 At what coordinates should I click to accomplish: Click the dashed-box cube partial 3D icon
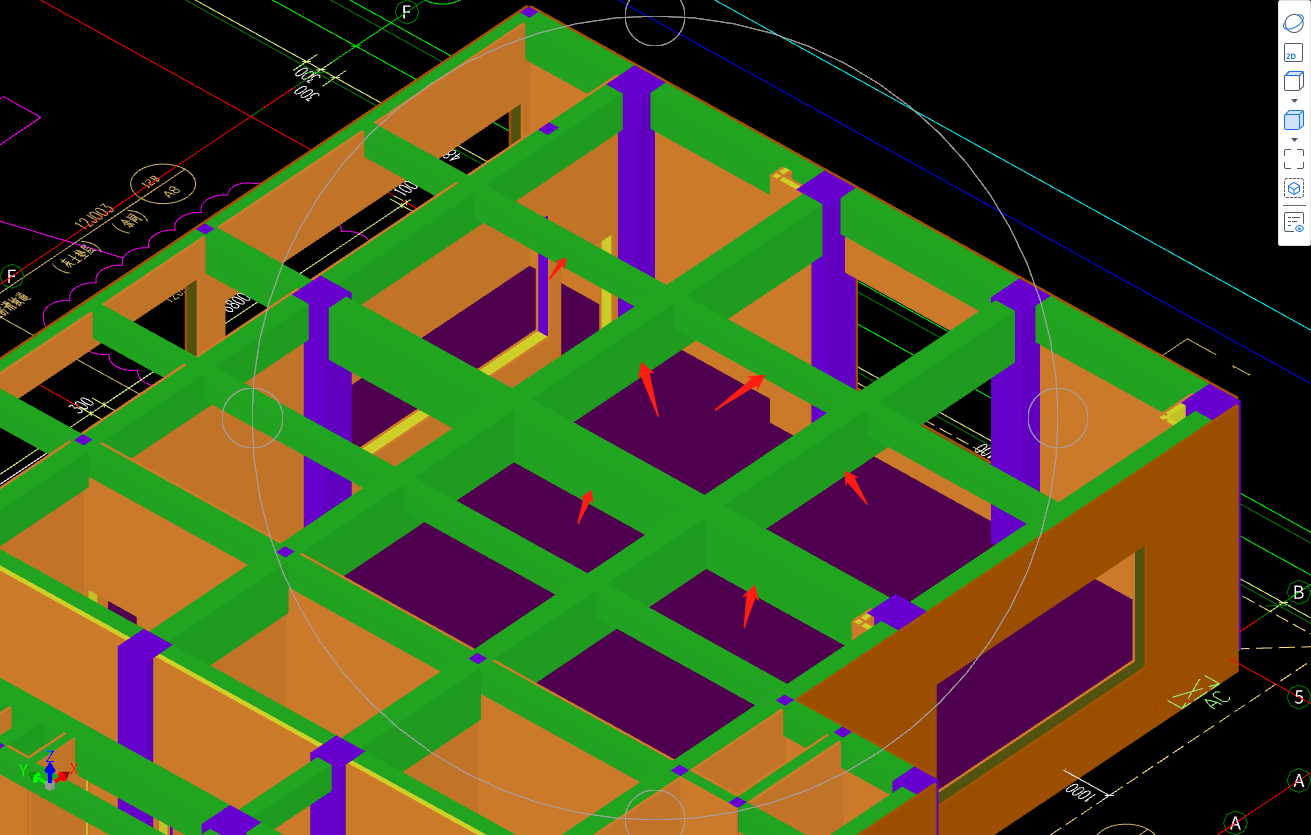(x=1293, y=188)
